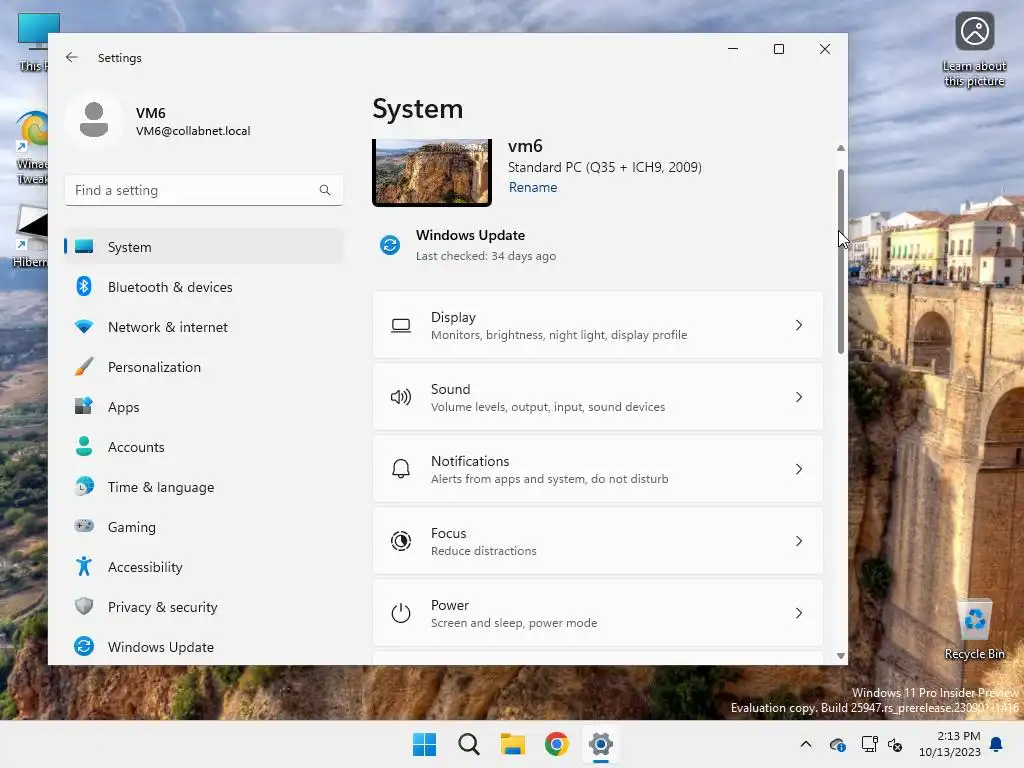Click the Display laptop icon
Viewport: 1024px width, 768px height.
[x=401, y=325]
